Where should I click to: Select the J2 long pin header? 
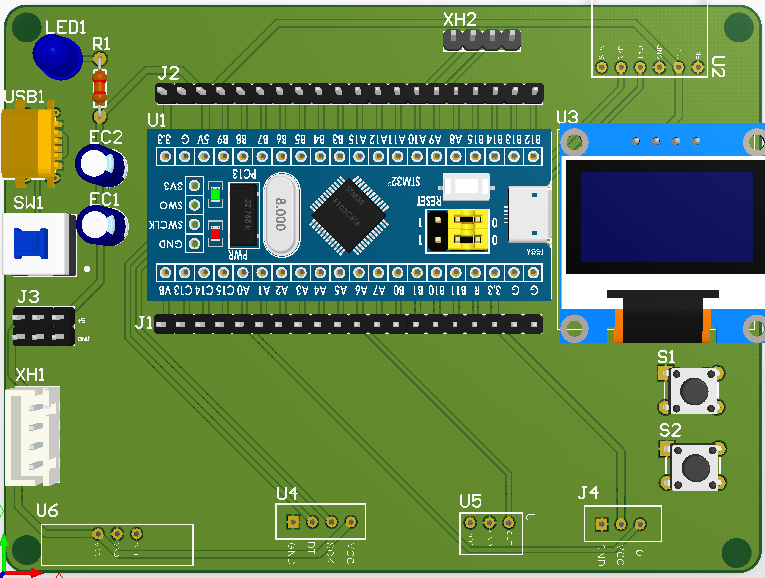tap(349, 93)
